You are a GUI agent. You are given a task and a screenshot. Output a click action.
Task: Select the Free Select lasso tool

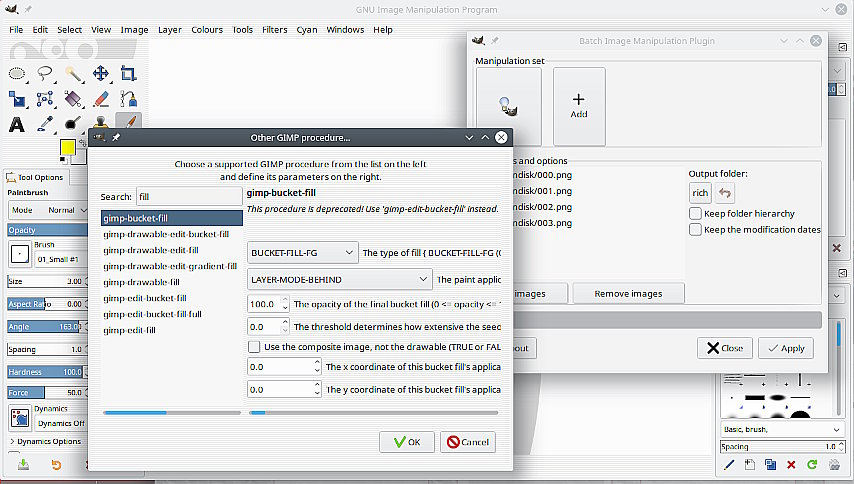tap(45, 73)
